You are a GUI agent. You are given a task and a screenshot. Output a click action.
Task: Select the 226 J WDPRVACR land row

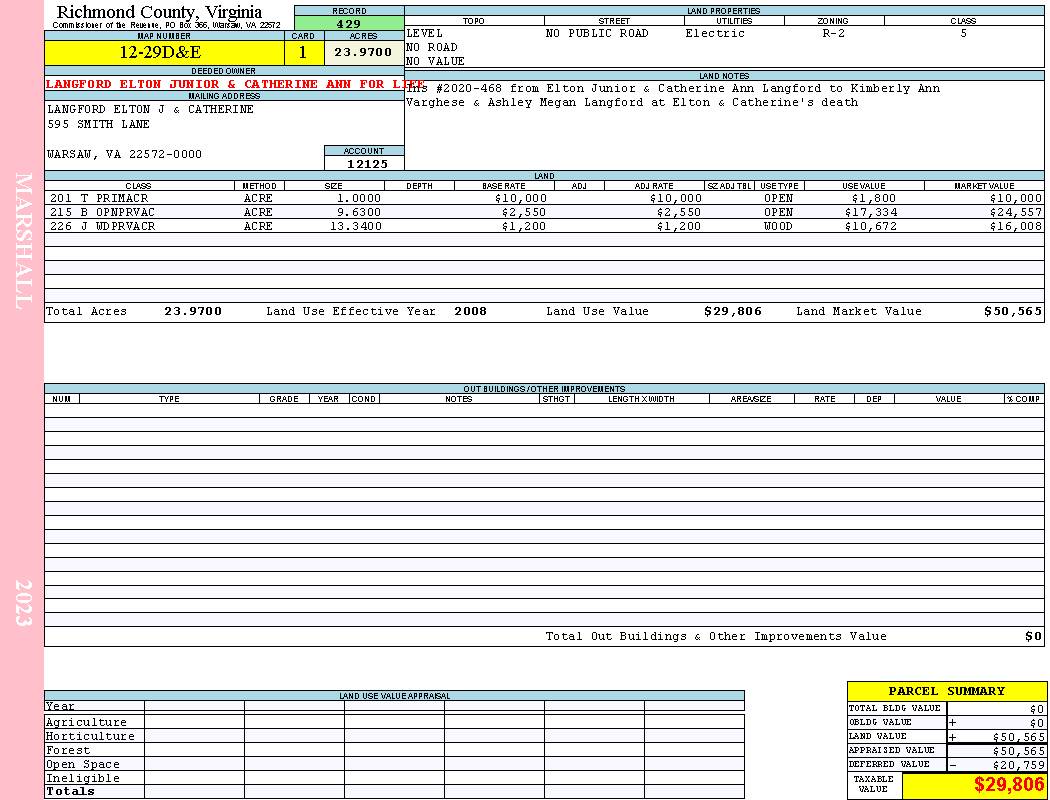pyautogui.click(x=544, y=226)
